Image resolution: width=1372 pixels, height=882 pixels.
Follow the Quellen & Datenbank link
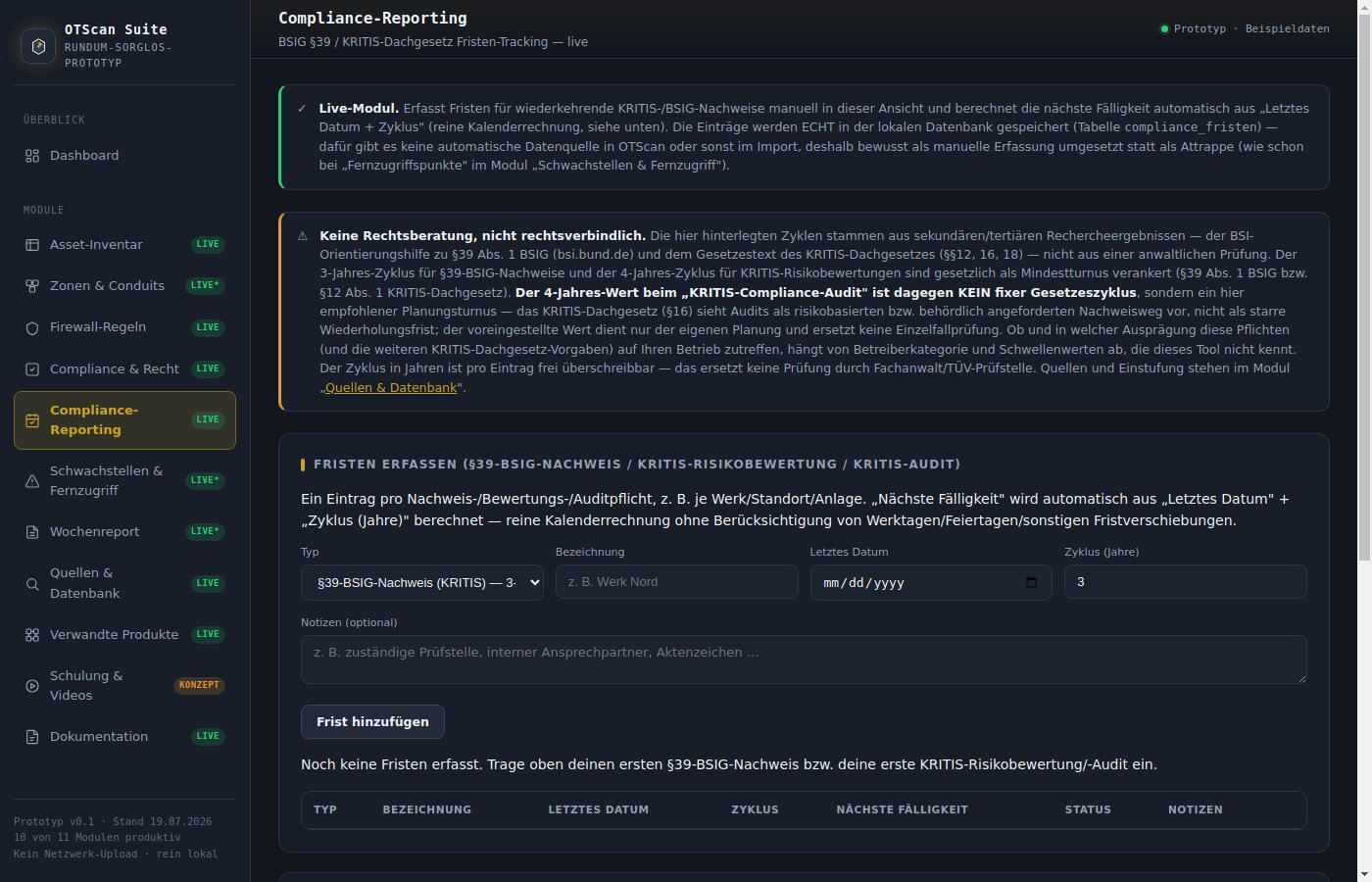coord(391,388)
